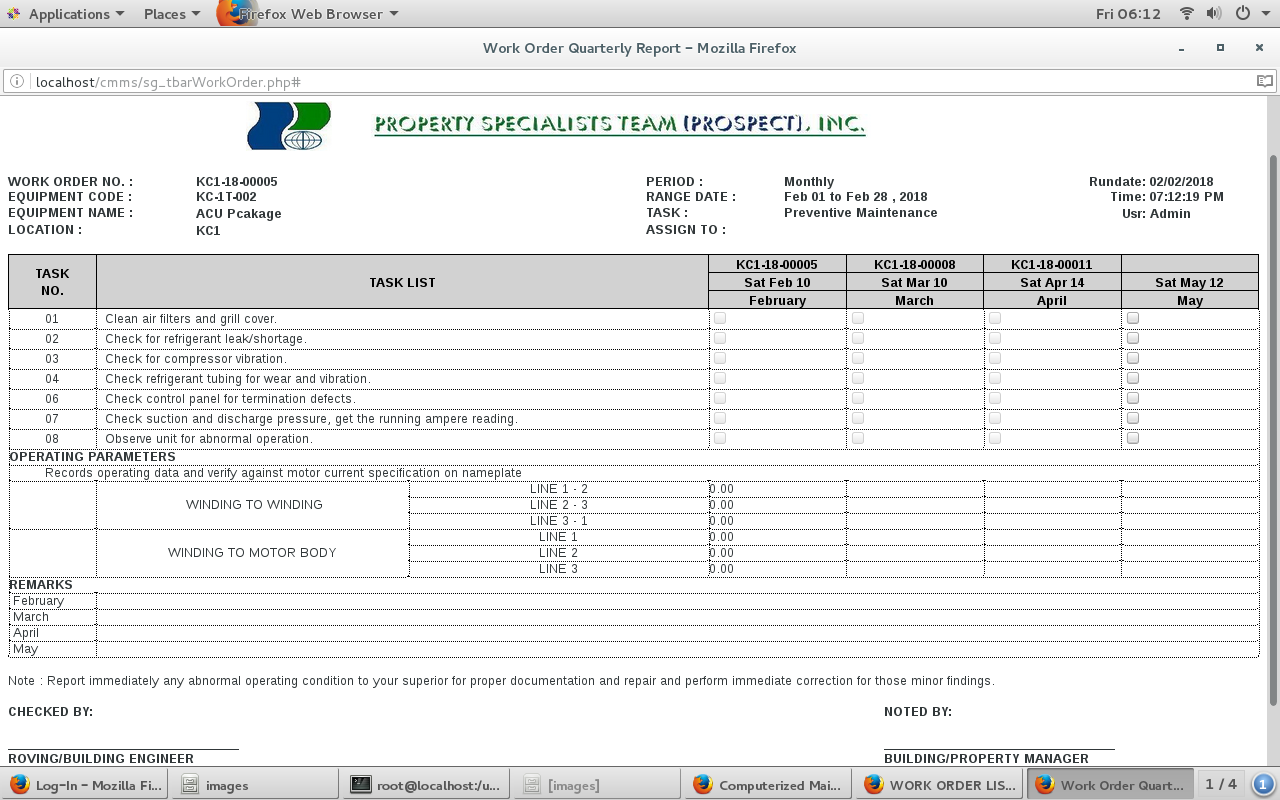This screenshot has height=800, width=1280.
Task: Expand the Places menu
Action: tap(171, 14)
